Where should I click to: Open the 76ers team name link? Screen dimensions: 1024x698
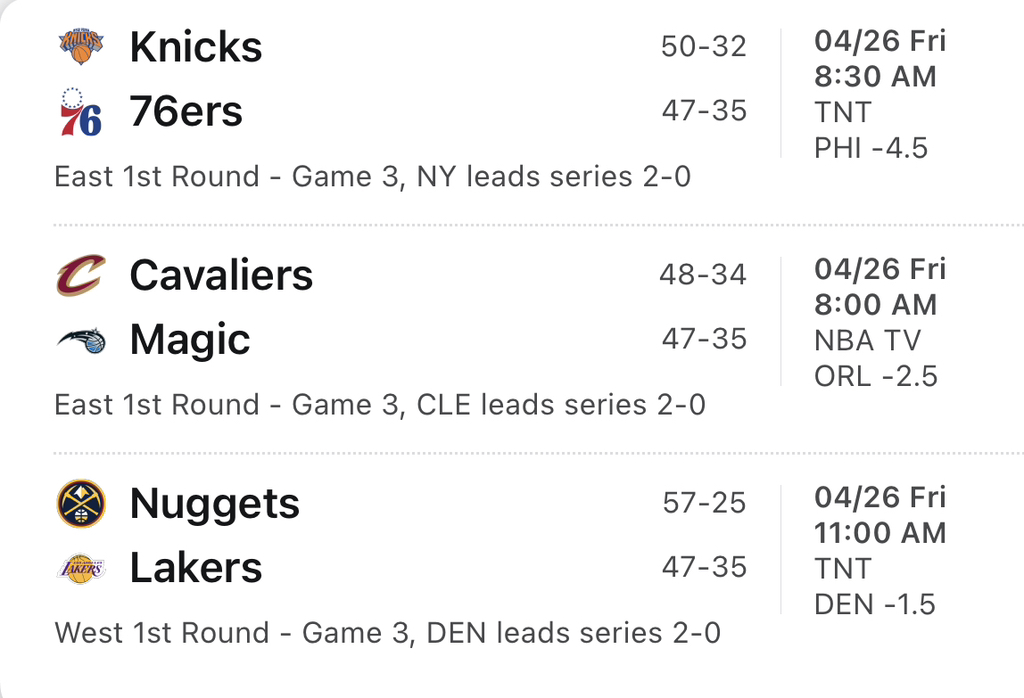tap(186, 112)
